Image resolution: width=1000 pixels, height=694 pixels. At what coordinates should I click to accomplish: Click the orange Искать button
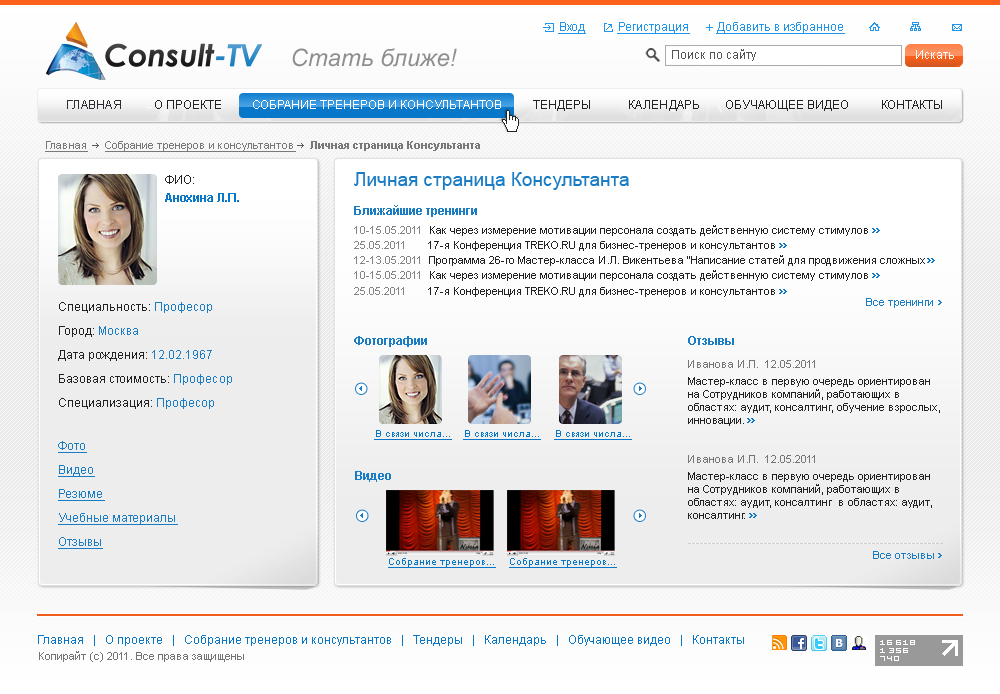point(934,55)
